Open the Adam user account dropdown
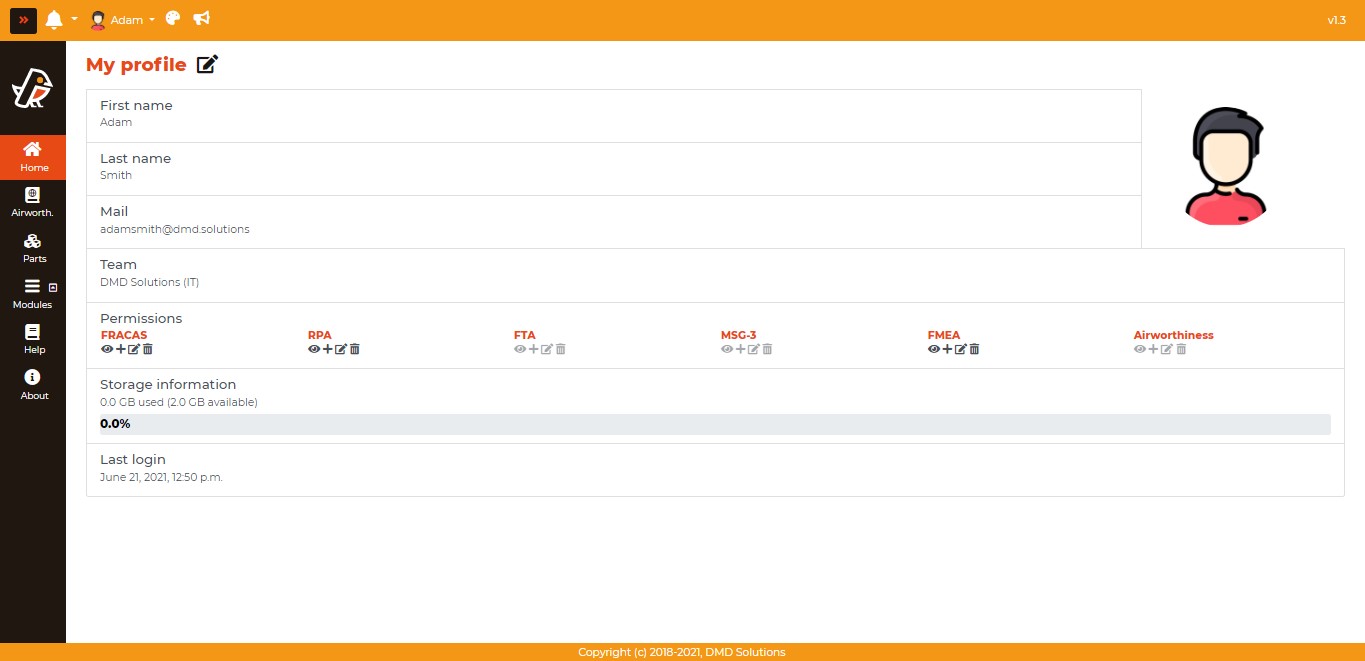 pyautogui.click(x=122, y=20)
